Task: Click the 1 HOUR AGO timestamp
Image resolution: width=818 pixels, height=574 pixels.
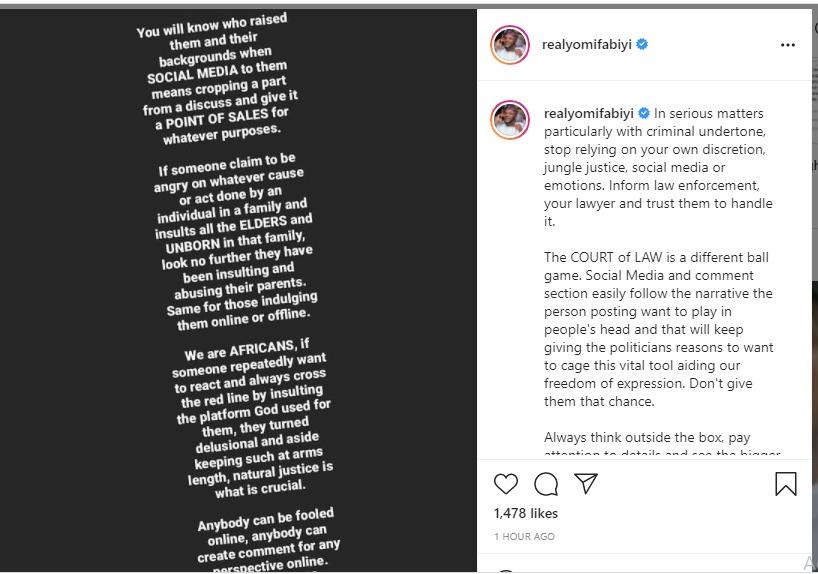Action: [x=524, y=537]
